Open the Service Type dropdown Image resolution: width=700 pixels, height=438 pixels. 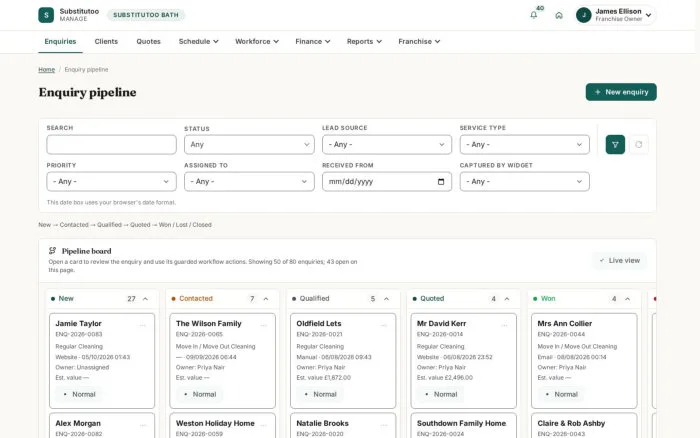(525, 145)
